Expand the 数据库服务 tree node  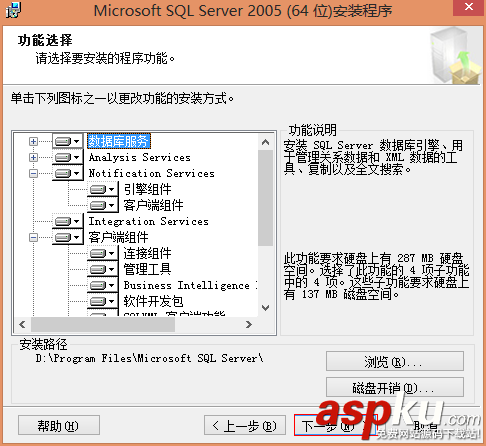(x=33, y=141)
